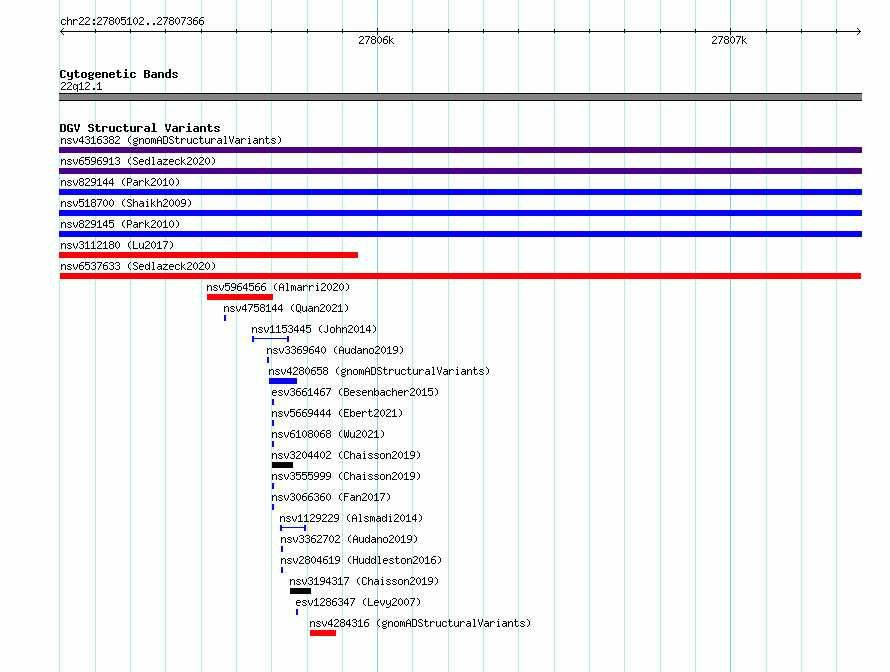Click nsv3555999 (Chaisson2019) label
Image resolution: width=890 pixels, height=672 pixels.
click(x=346, y=476)
